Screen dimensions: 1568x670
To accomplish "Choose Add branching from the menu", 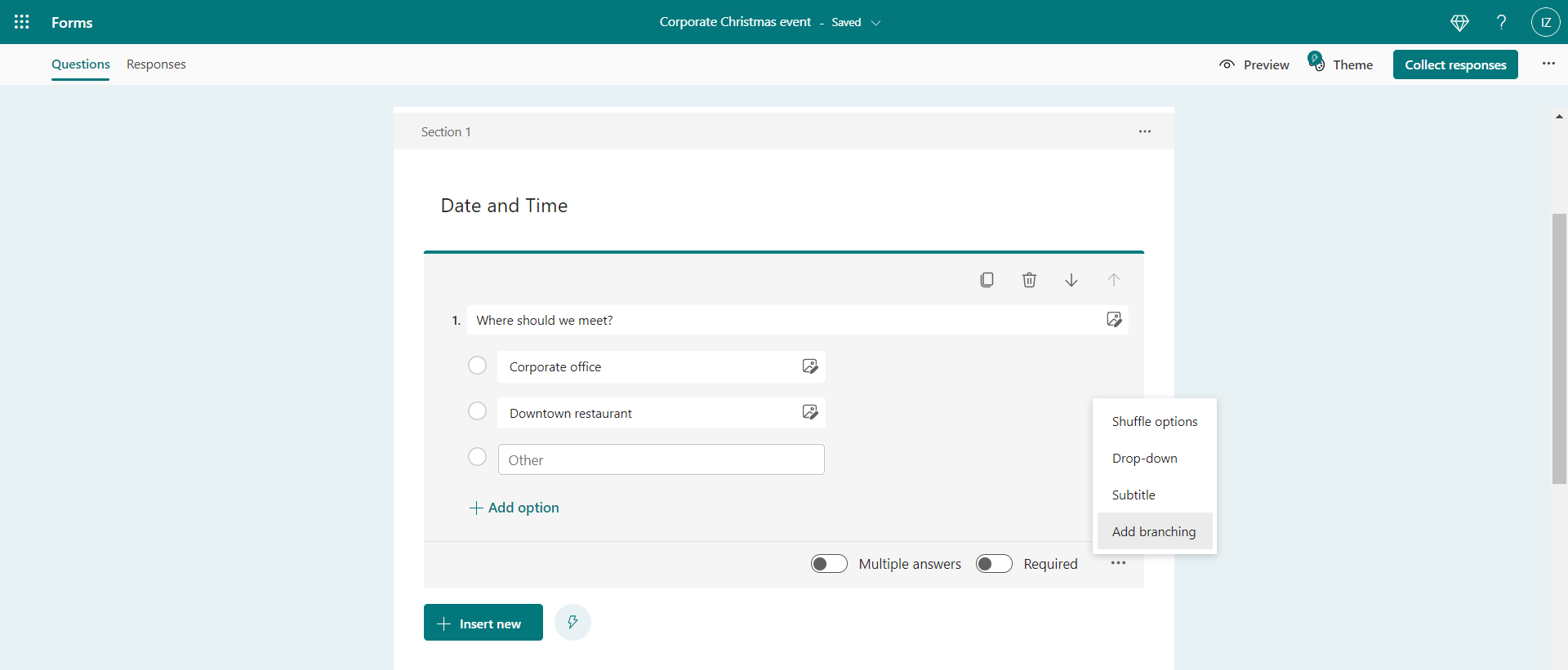I will click(1155, 532).
